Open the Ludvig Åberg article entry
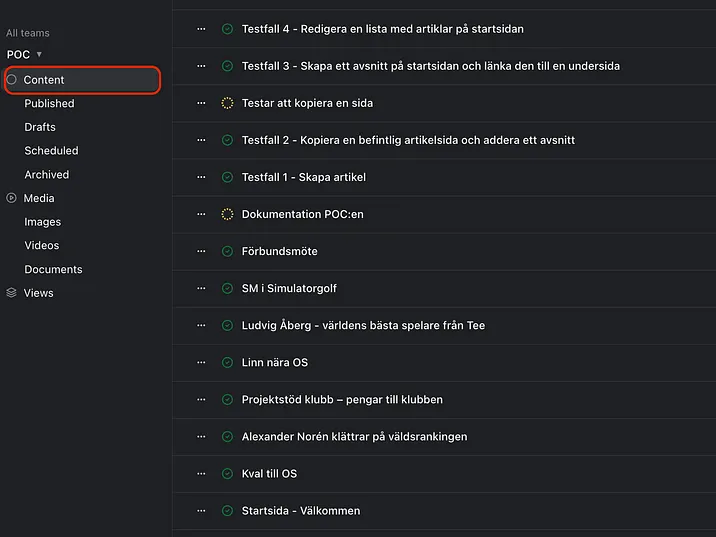This screenshot has width=716, height=537. click(363, 325)
